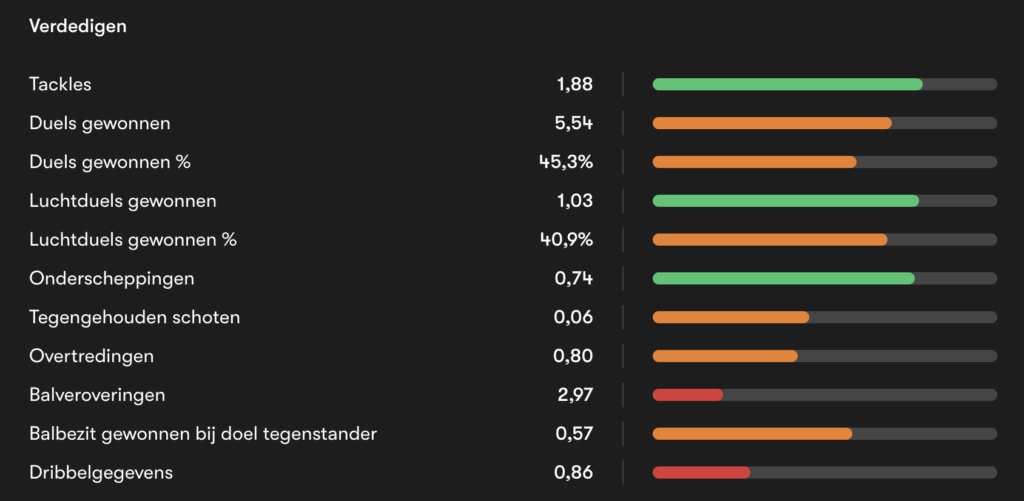The height and width of the screenshot is (501, 1024).
Task: Select the Overtredingen stat label
Action: click(92, 356)
